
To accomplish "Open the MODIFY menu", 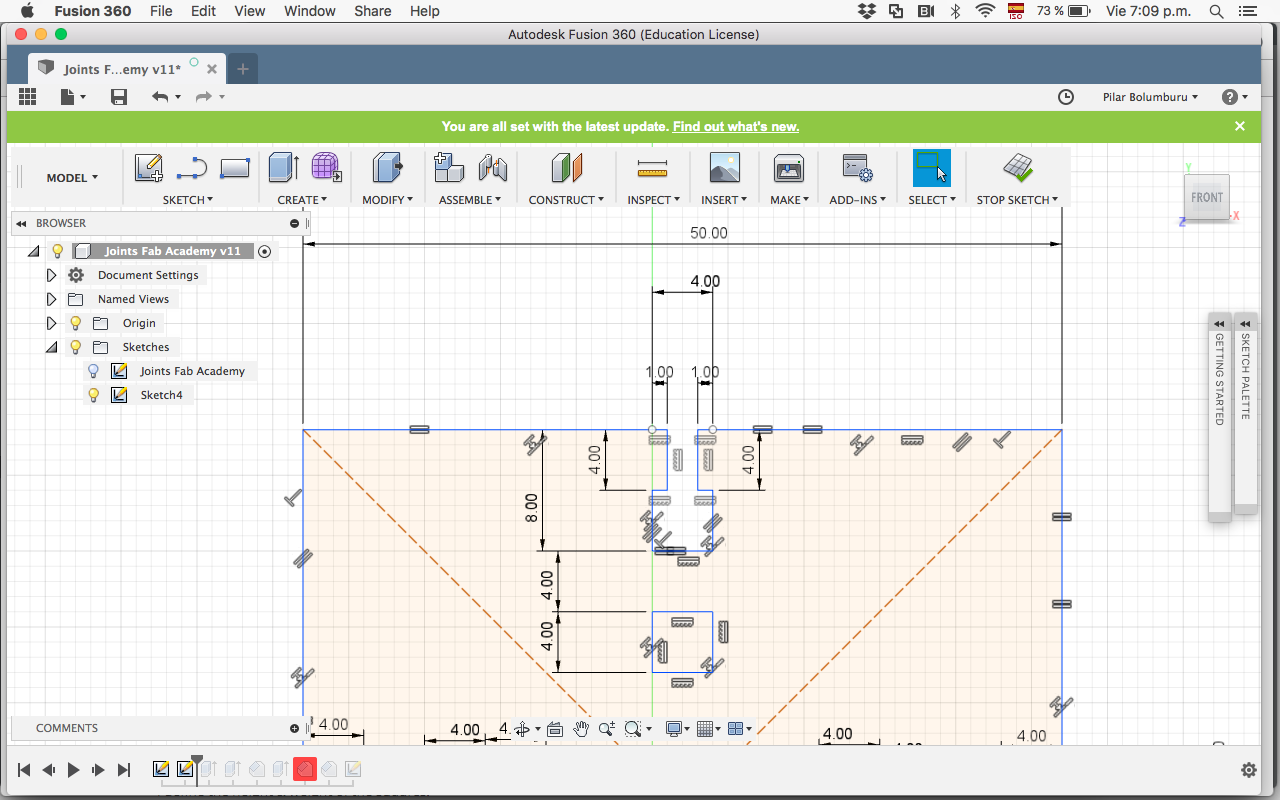I will (387, 200).
